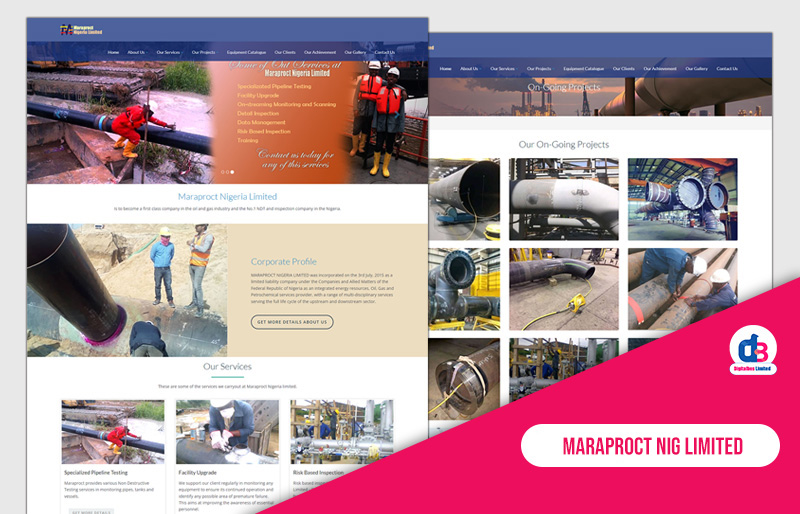Expand Our Services dropdown on projects page
The width and height of the screenshot is (800, 514).
[503, 68]
